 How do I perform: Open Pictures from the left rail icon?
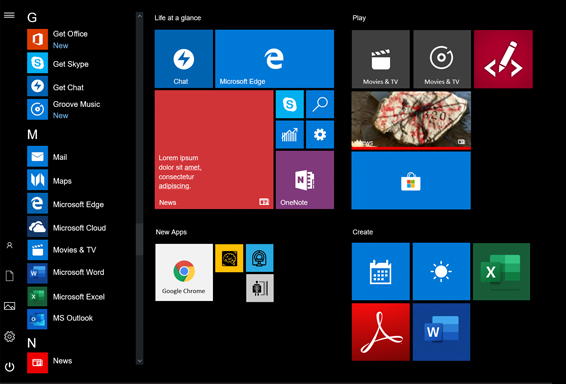[9, 306]
